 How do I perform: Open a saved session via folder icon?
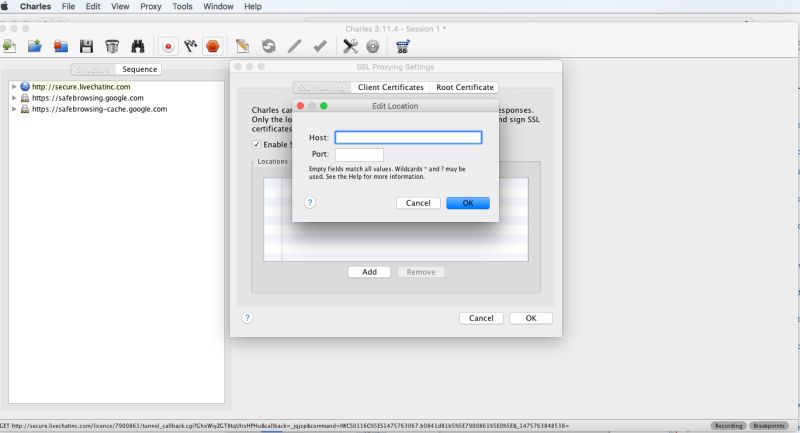(x=35, y=46)
